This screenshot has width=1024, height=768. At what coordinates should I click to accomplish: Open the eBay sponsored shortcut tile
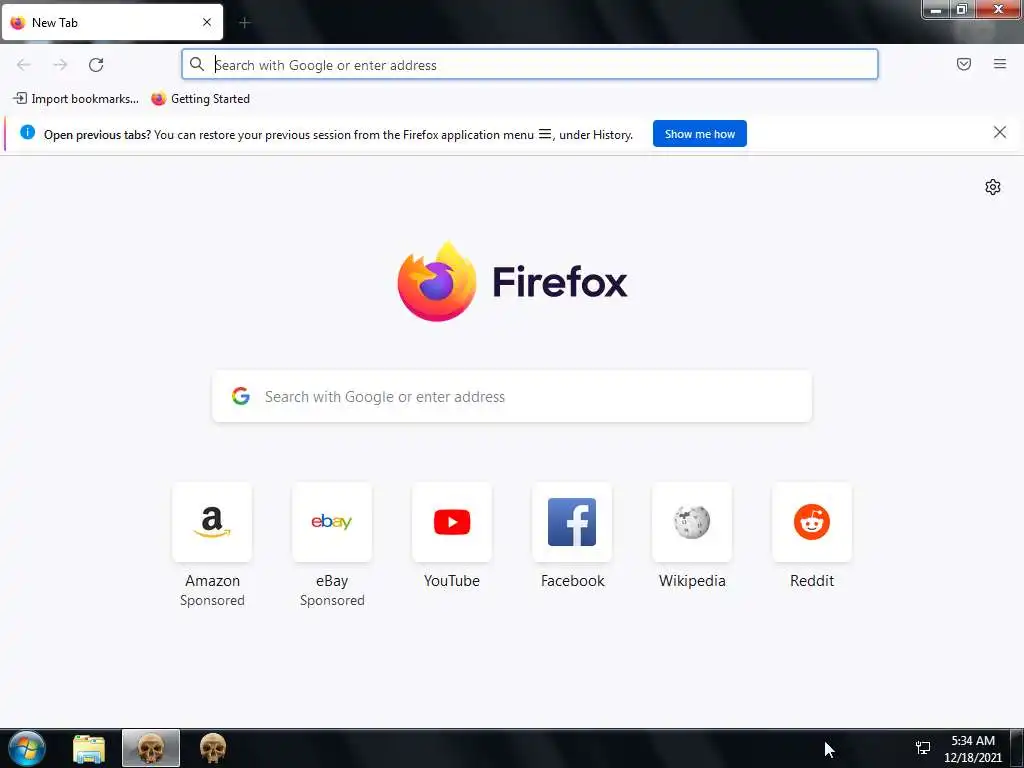pyautogui.click(x=332, y=522)
